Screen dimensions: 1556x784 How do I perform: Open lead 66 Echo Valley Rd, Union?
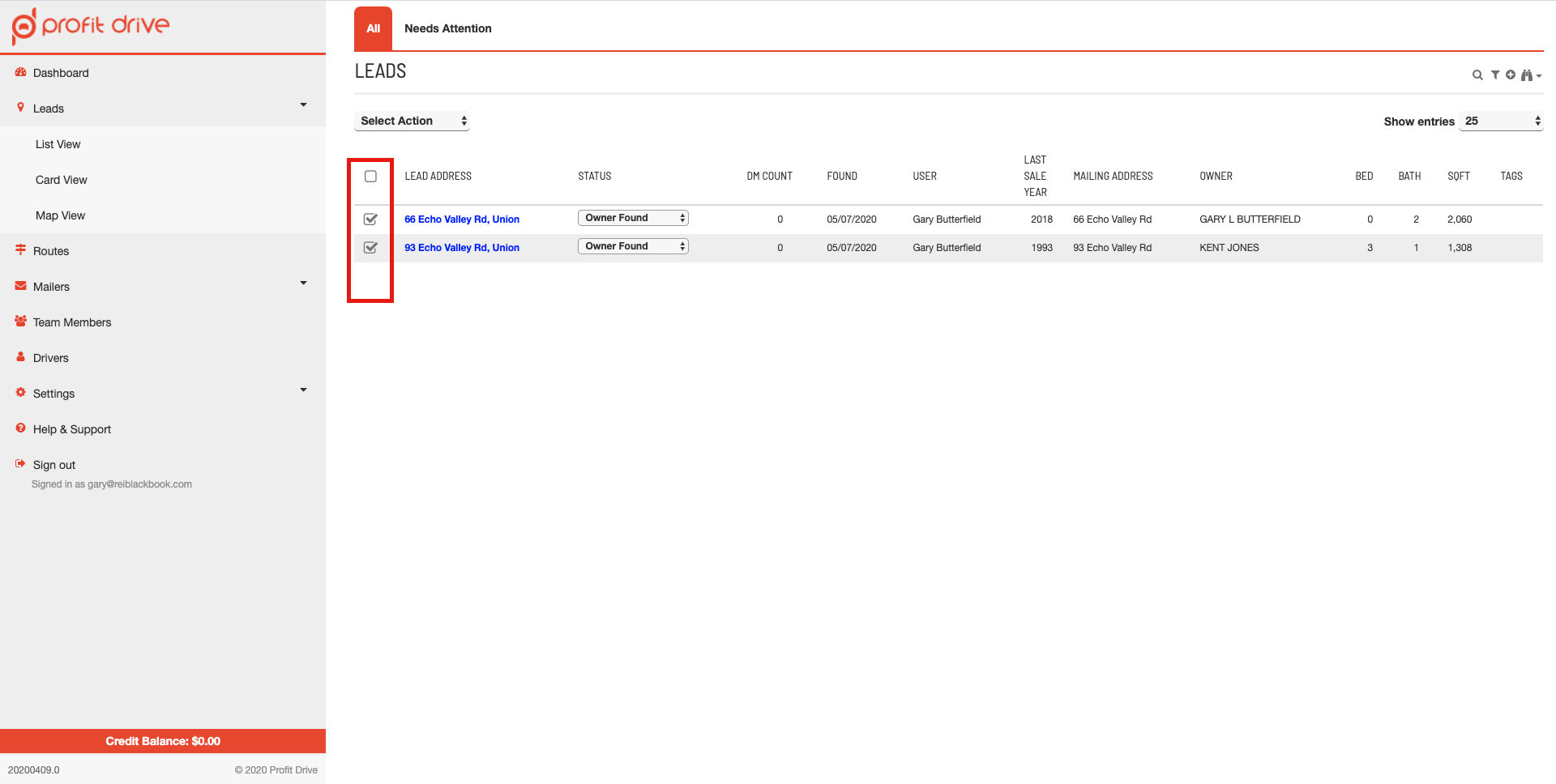click(462, 219)
